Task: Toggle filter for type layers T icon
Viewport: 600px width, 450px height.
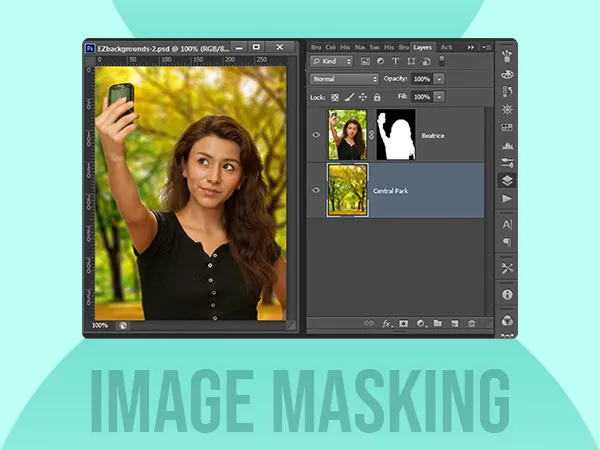Action: [x=396, y=61]
